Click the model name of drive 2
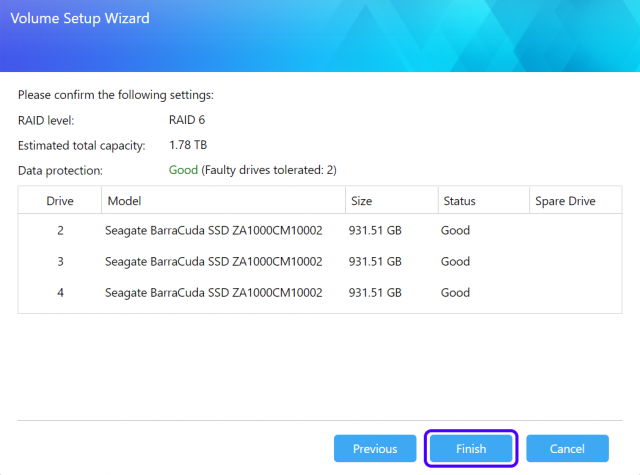 (x=213, y=230)
